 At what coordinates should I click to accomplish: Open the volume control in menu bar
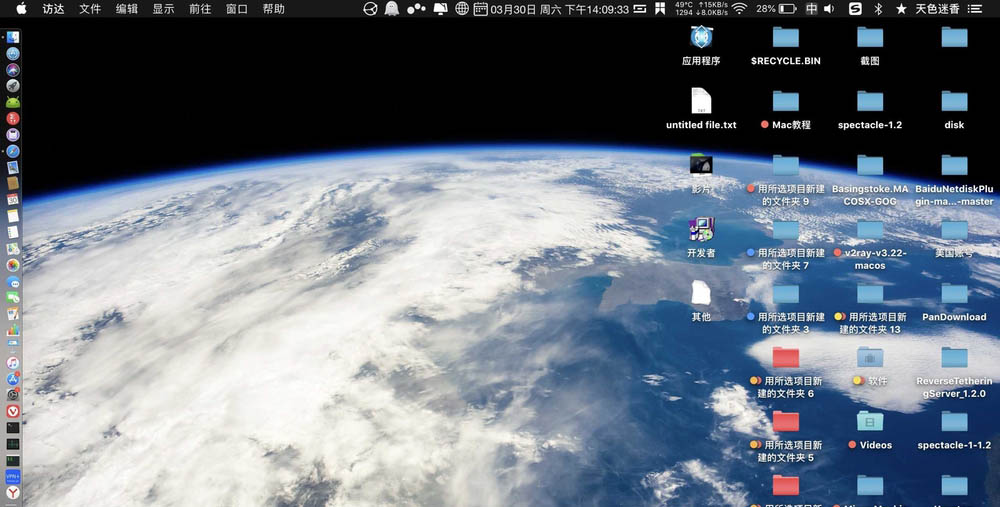(x=829, y=9)
